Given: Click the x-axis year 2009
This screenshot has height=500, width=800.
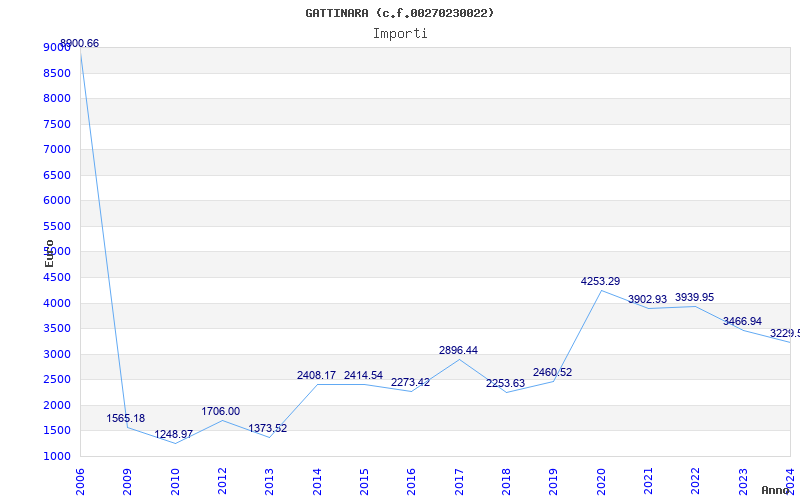Looking at the screenshot, I should click(x=128, y=482).
